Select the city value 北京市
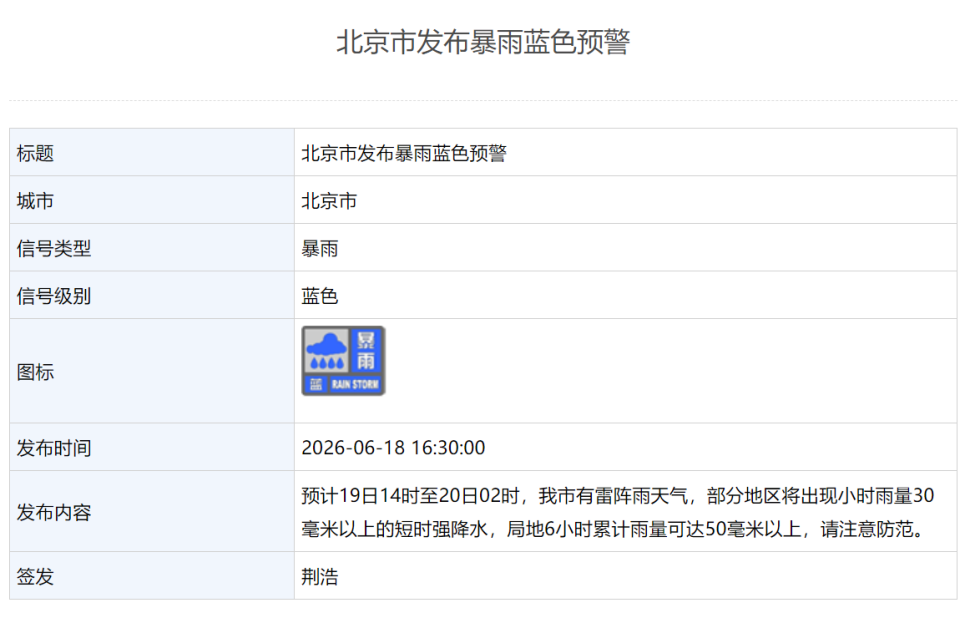Screen dimensions: 960x618 [329, 201]
